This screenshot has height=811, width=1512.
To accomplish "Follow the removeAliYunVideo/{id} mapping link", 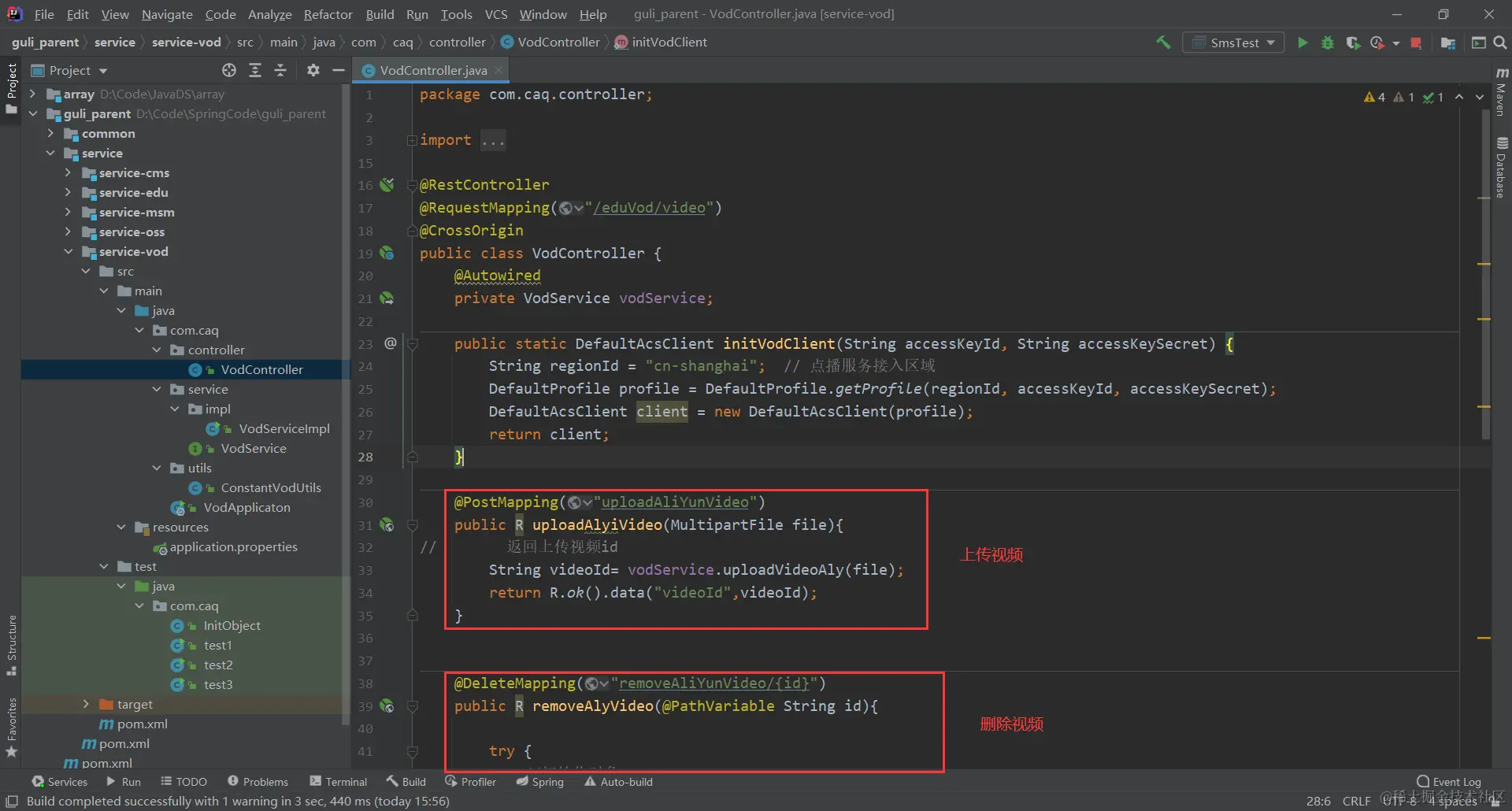I will pyautogui.click(x=714, y=683).
